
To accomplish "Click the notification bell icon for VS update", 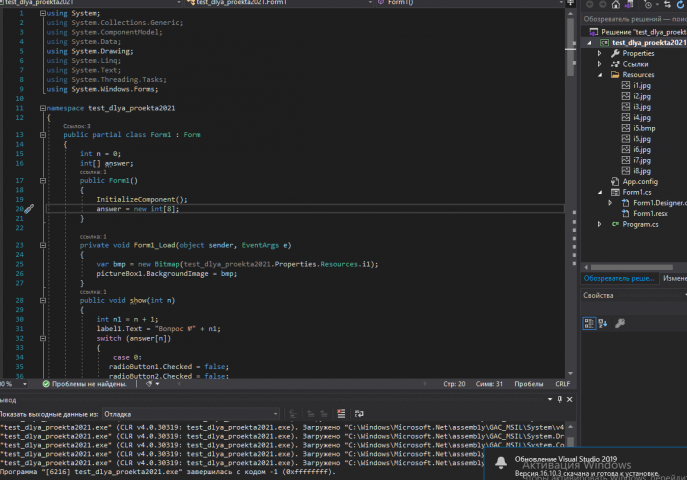I will [x=501, y=462].
